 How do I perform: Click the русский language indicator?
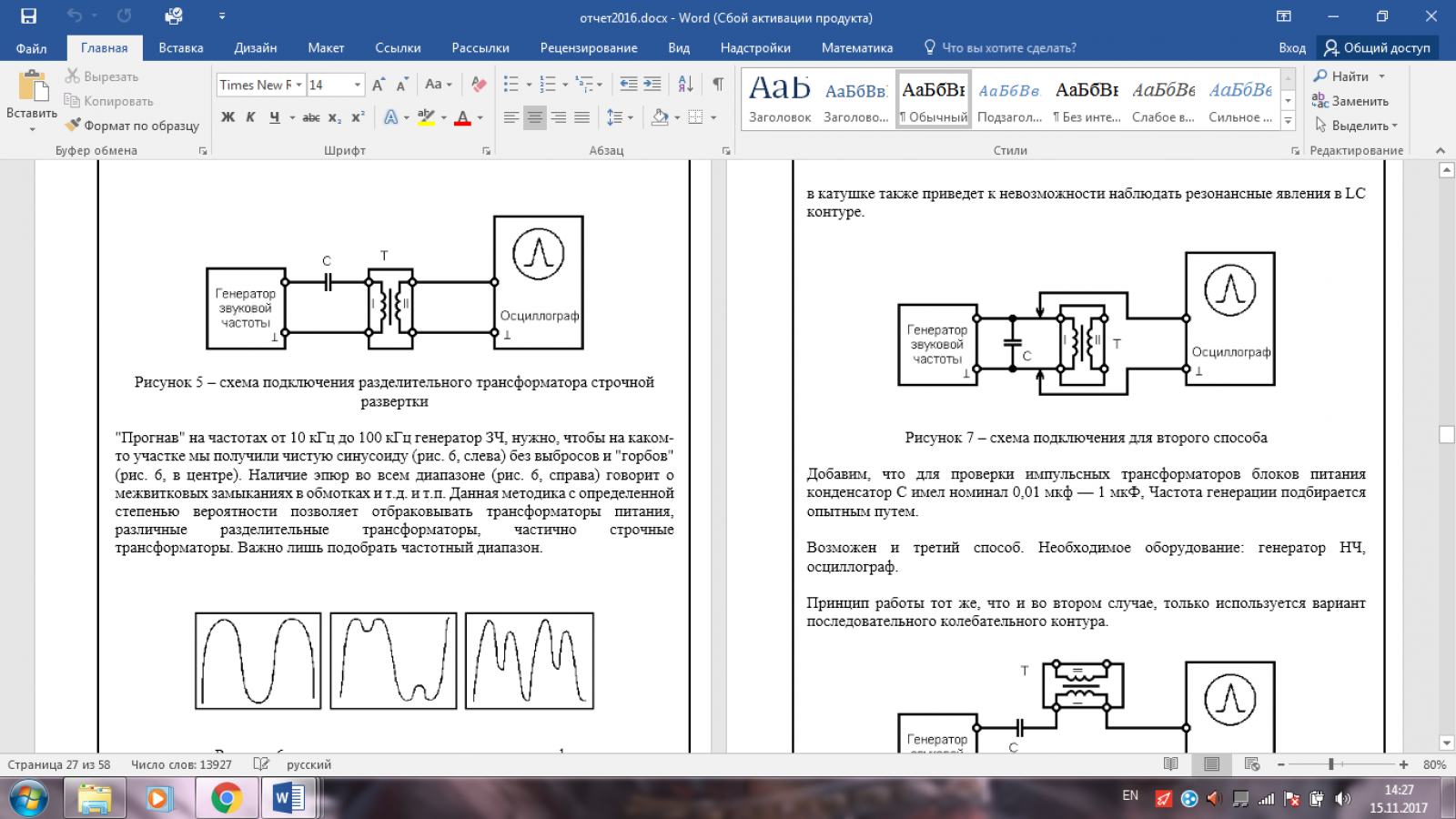tap(308, 764)
